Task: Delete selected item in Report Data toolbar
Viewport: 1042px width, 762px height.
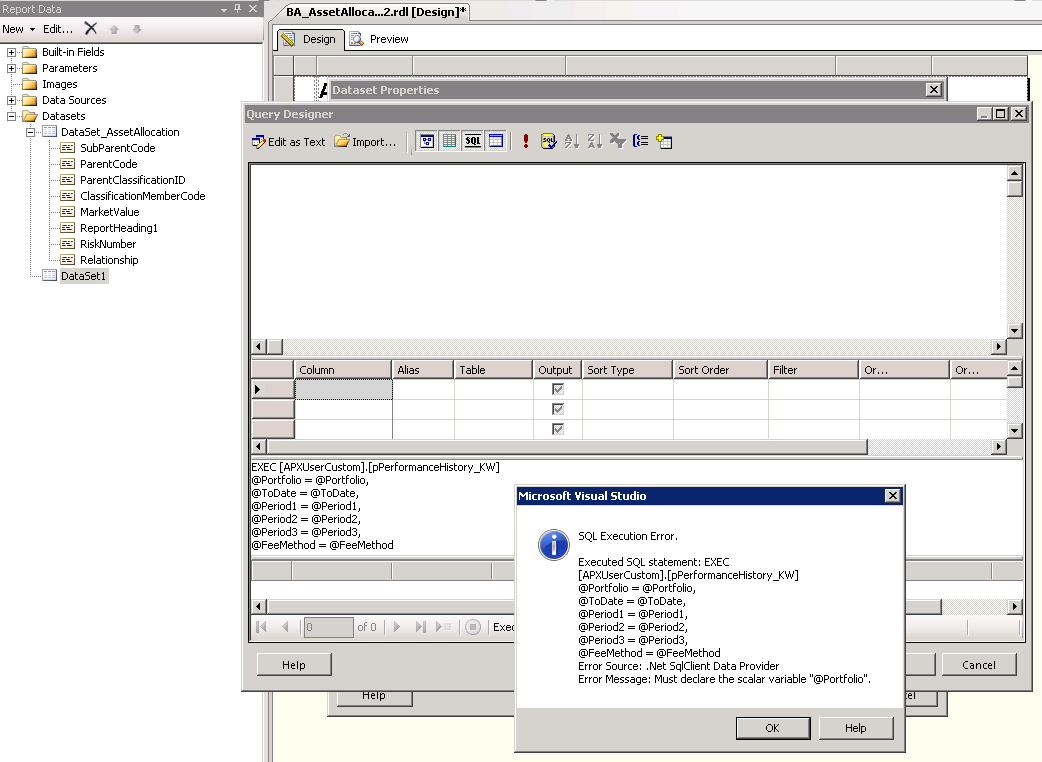Action: click(91, 29)
